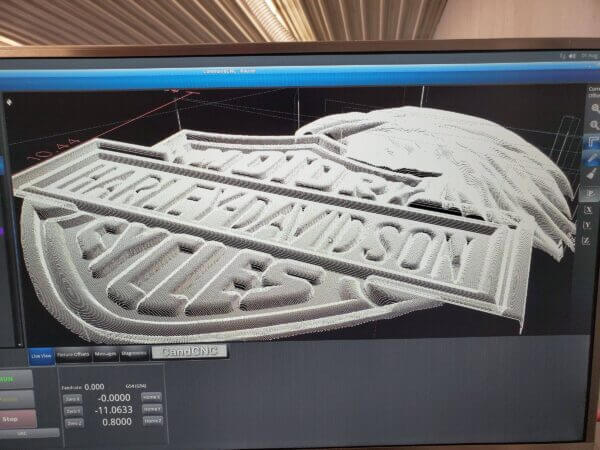
Task: Click the system tray volume icon
Action: tap(573, 56)
